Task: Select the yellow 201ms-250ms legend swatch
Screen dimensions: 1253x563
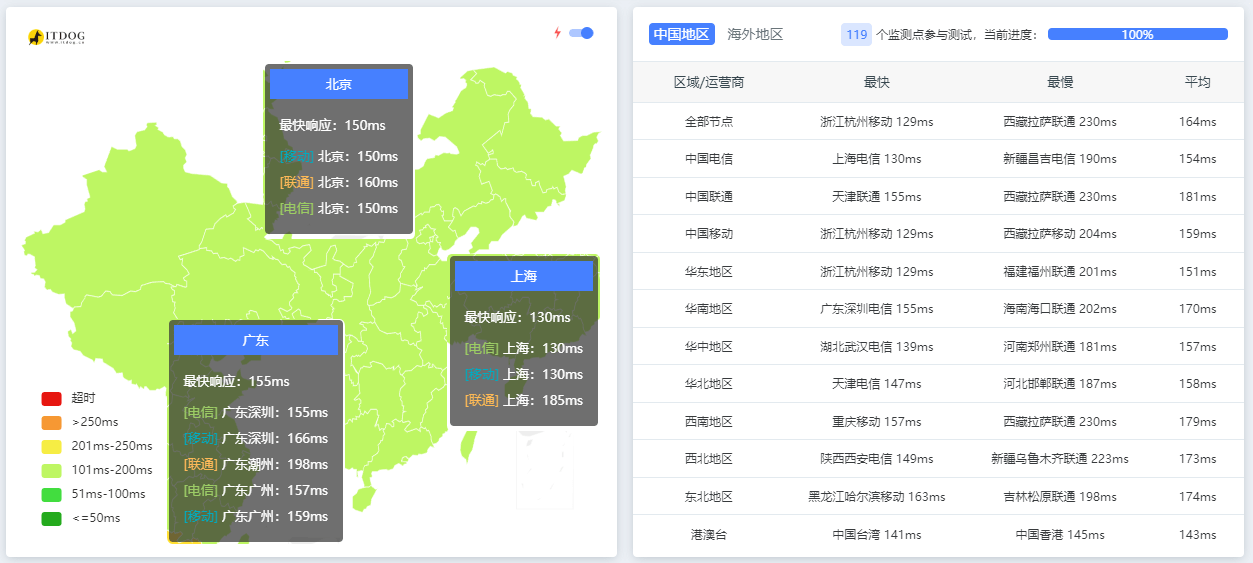Action: coord(52,446)
